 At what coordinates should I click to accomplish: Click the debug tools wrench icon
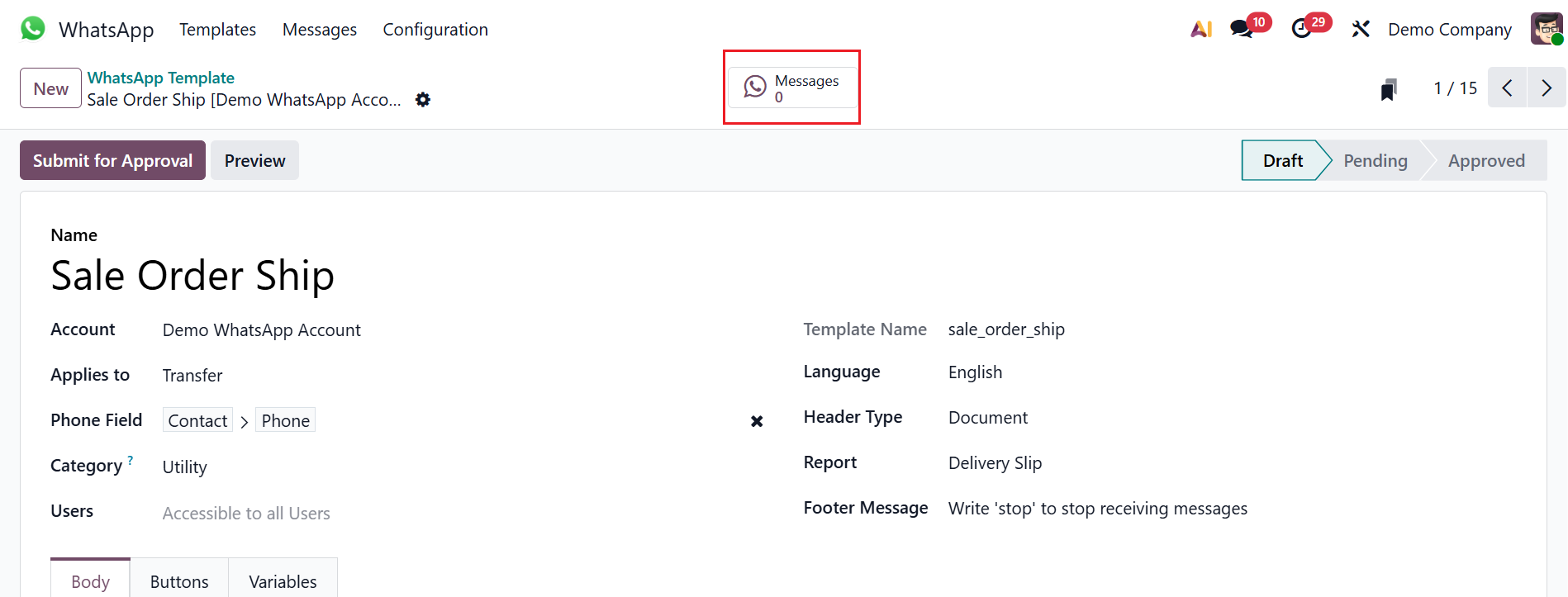coord(1361,29)
